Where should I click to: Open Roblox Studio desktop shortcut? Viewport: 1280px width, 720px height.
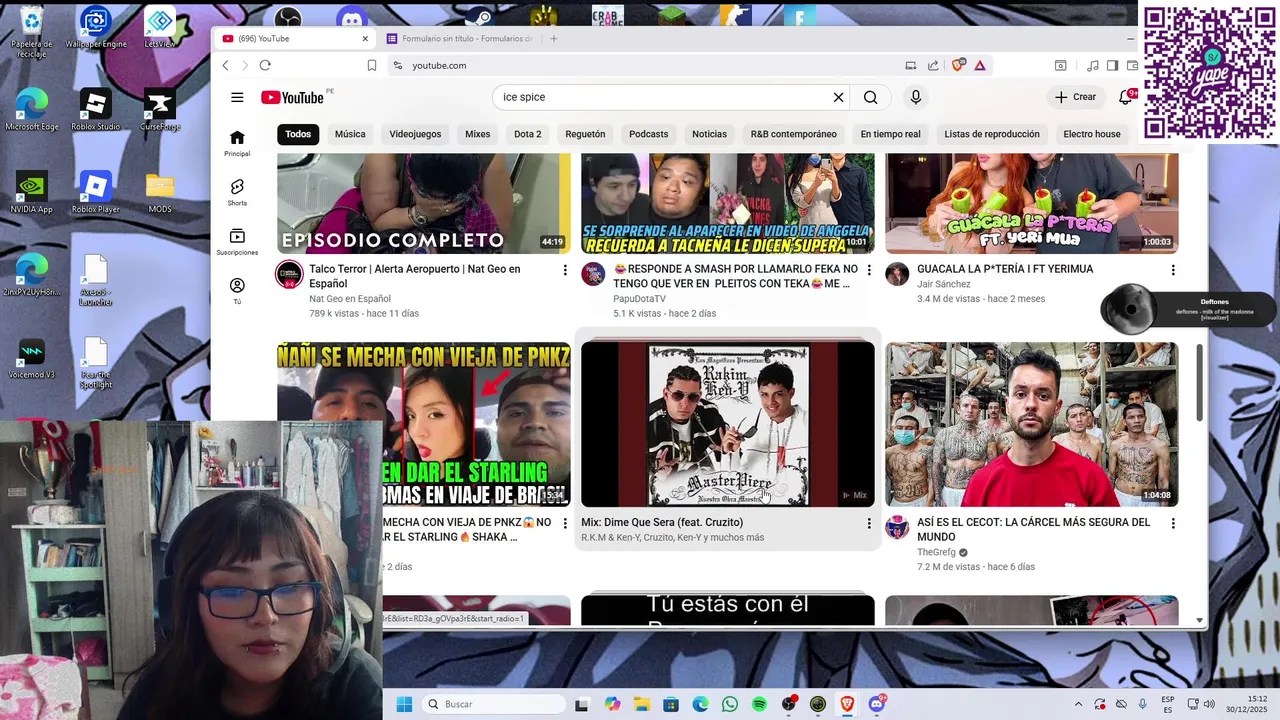tap(95, 110)
